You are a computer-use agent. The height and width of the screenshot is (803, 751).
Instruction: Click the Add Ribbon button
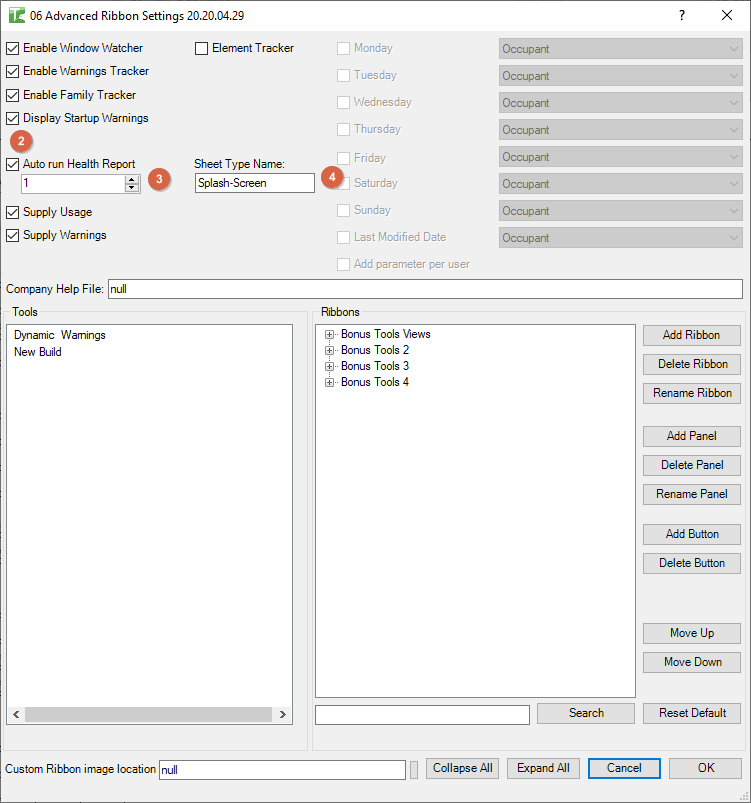[x=692, y=335]
